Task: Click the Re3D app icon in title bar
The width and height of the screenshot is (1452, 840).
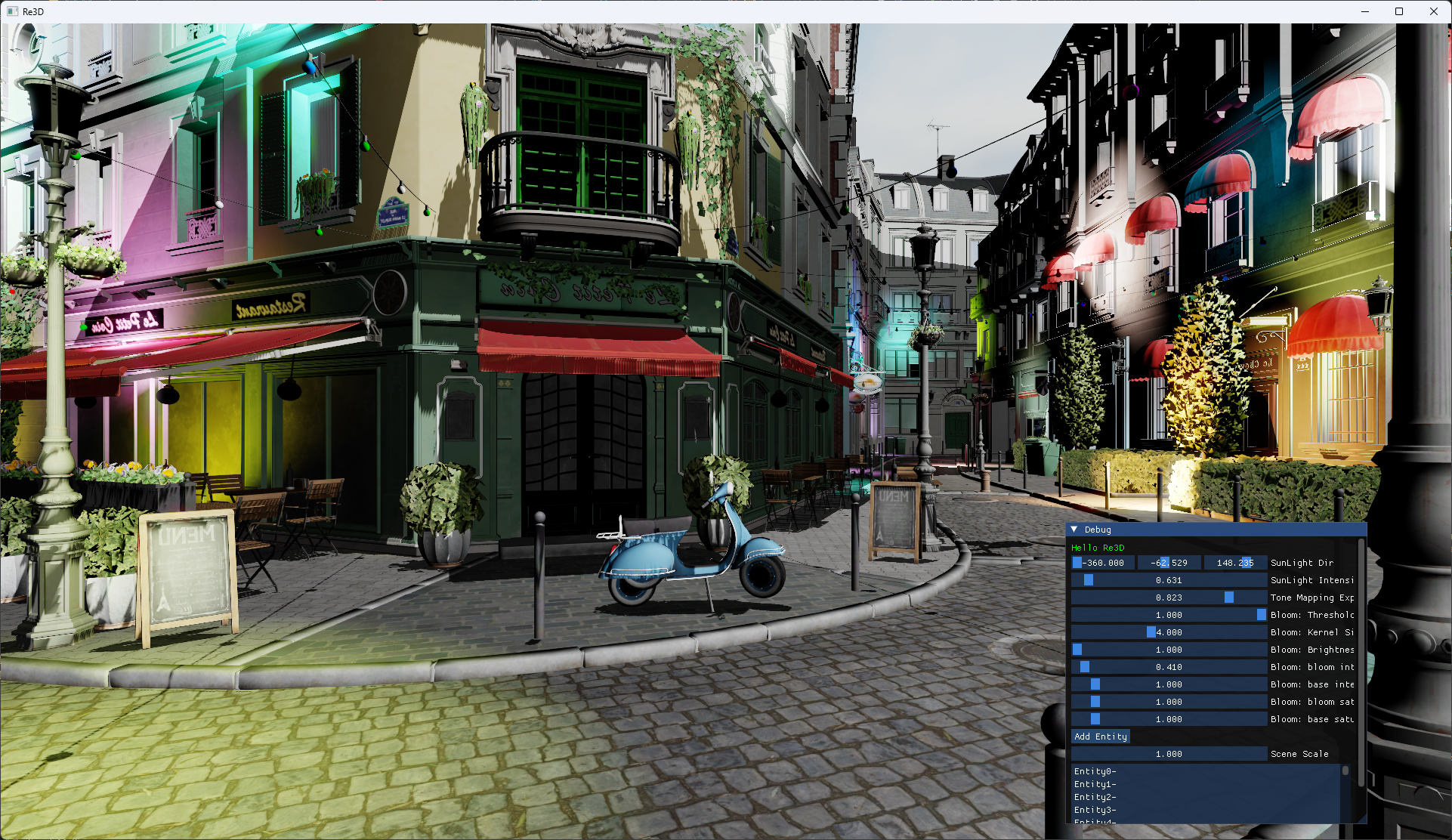Action: [x=12, y=11]
